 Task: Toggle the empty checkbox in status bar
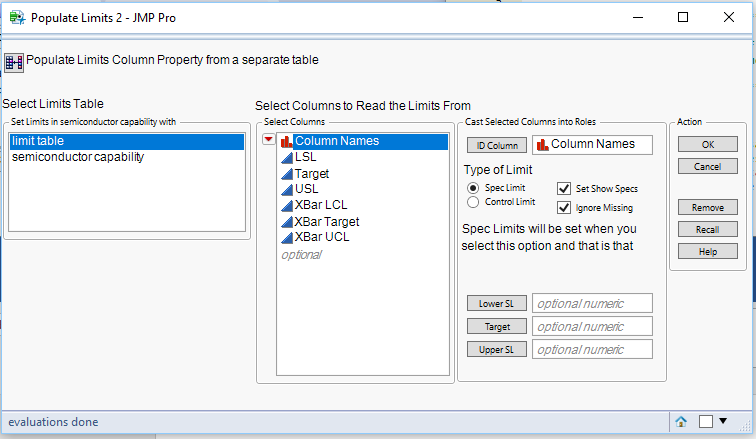706,422
